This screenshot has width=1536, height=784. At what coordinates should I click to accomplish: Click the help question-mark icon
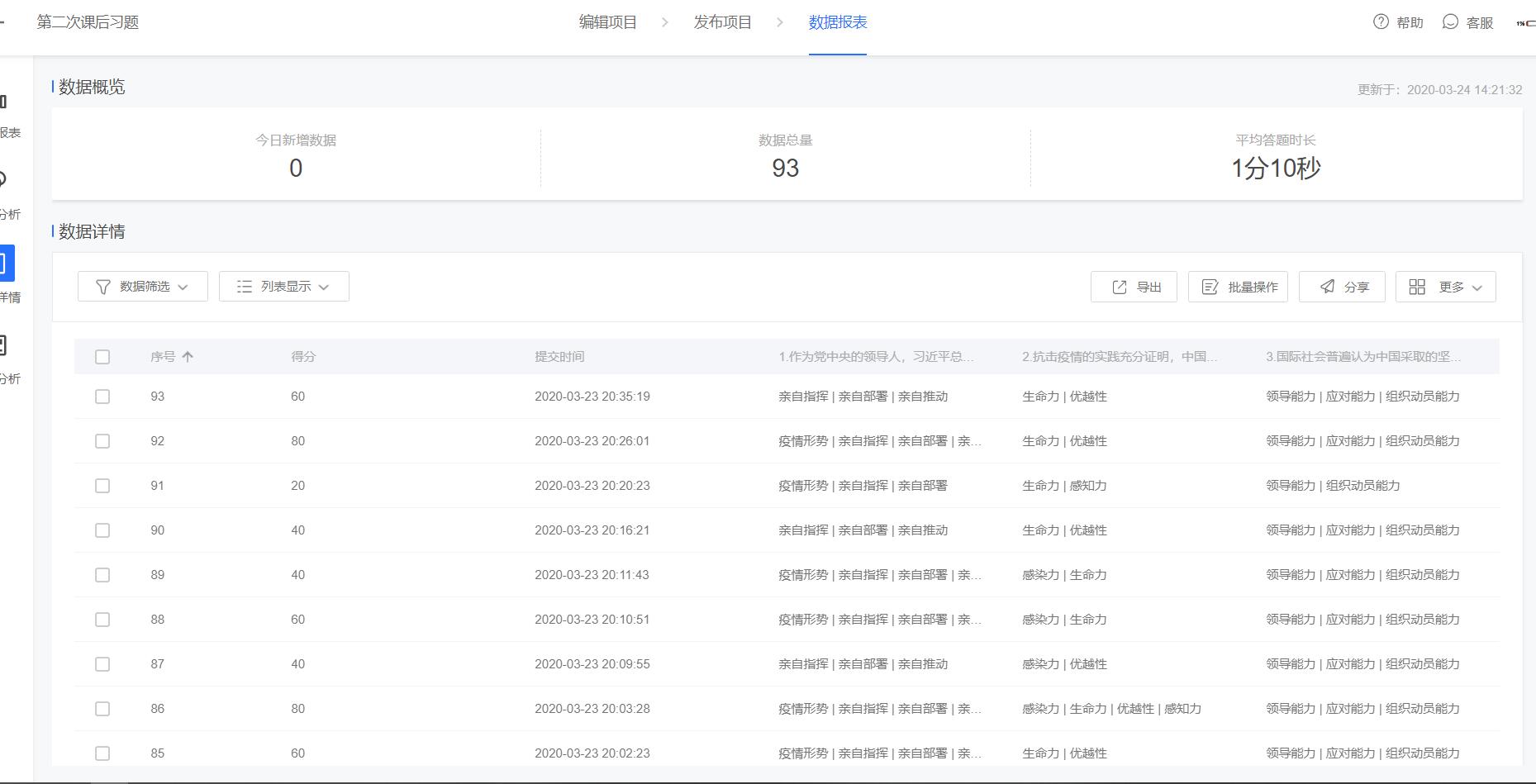[x=1381, y=22]
